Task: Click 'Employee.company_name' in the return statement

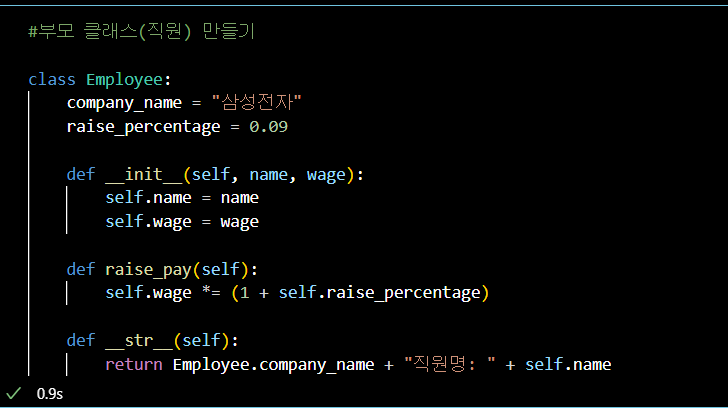Action: 273,365
